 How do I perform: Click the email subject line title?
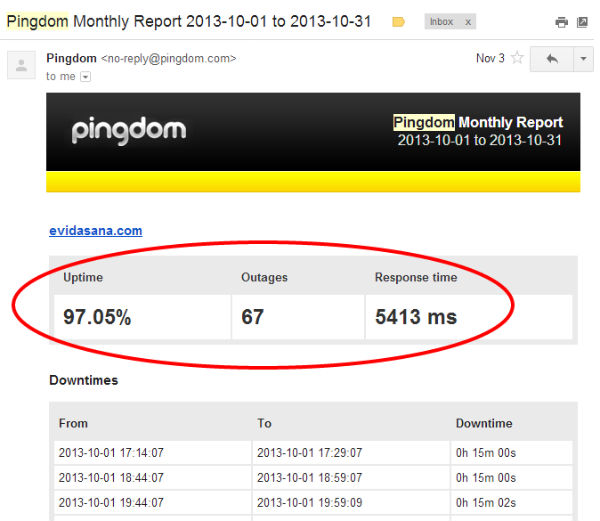click(x=189, y=21)
